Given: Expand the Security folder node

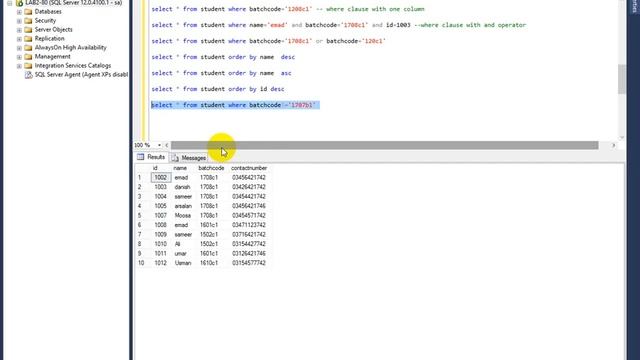Looking at the screenshot, I should coord(19,21).
